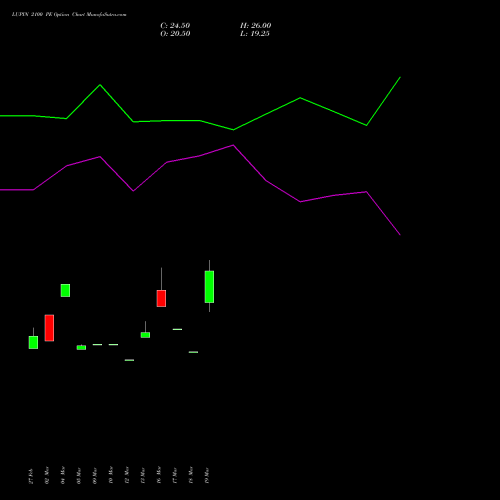Select the 19 Mar date label
500x500 pixels.
207,476
